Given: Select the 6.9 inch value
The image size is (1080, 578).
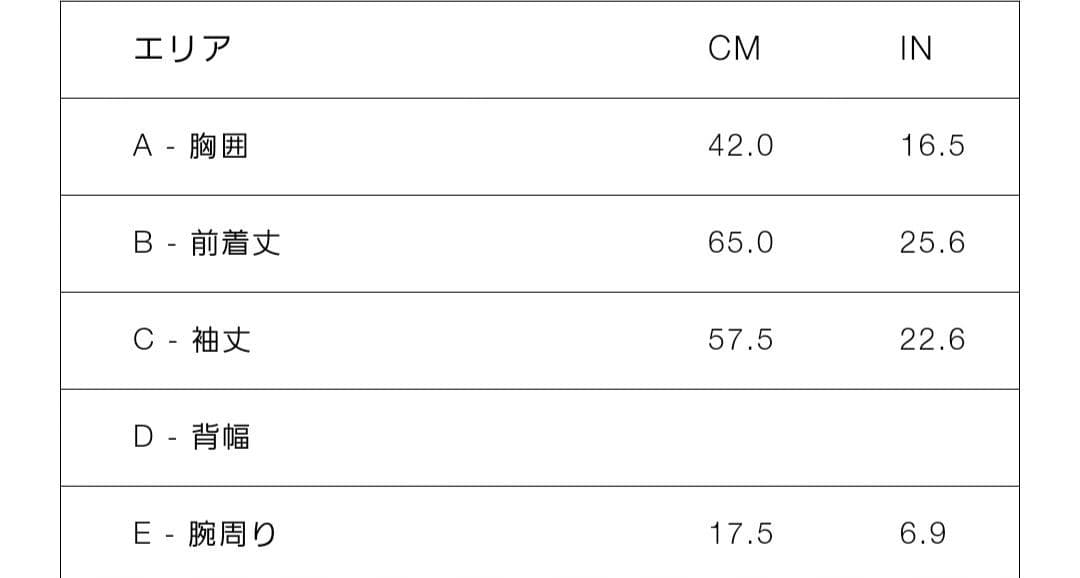Looking at the screenshot, I should 922,534.
